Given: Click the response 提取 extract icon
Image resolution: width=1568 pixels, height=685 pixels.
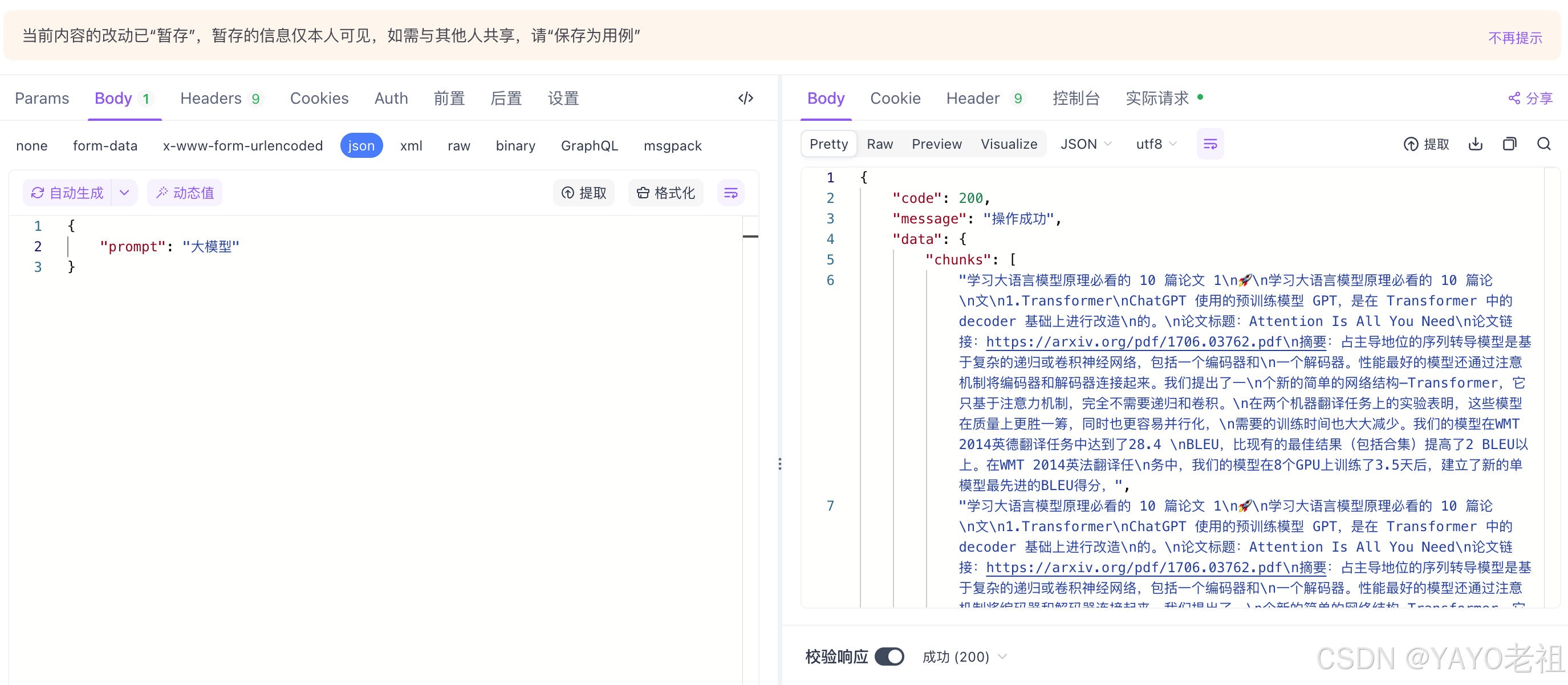Looking at the screenshot, I should point(1426,144).
